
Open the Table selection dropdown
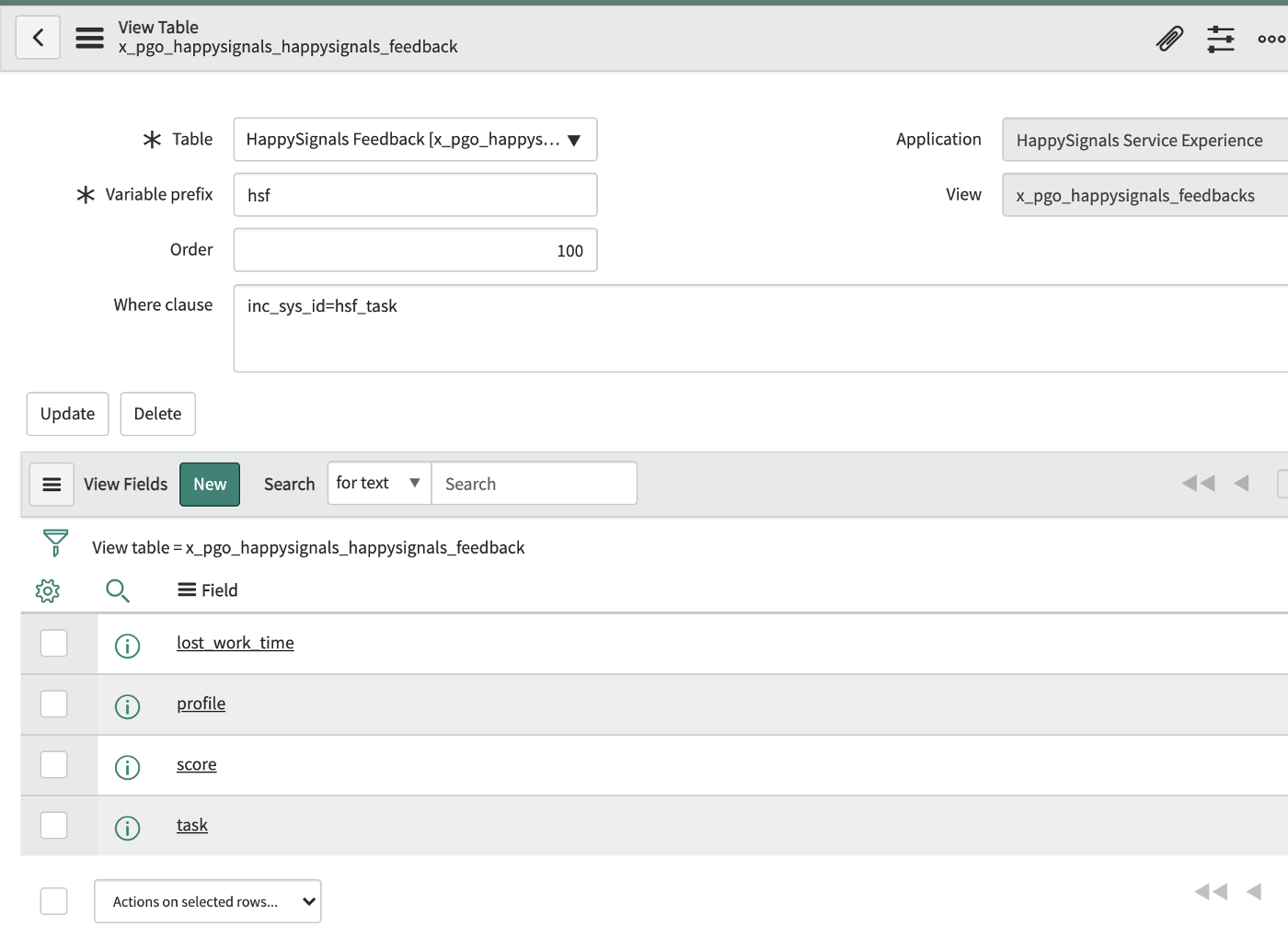(x=573, y=139)
